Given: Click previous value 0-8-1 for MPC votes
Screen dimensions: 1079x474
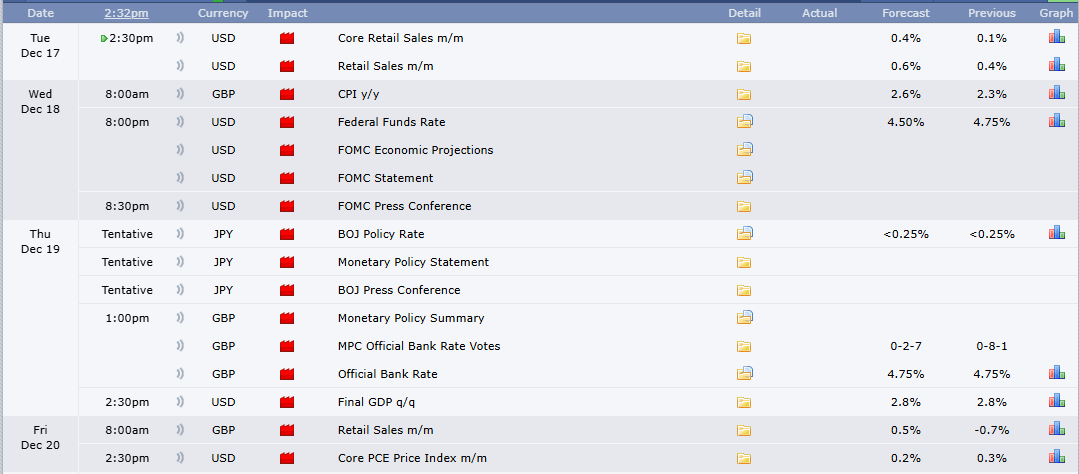Looking at the screenshot, I should coord(992,346).
